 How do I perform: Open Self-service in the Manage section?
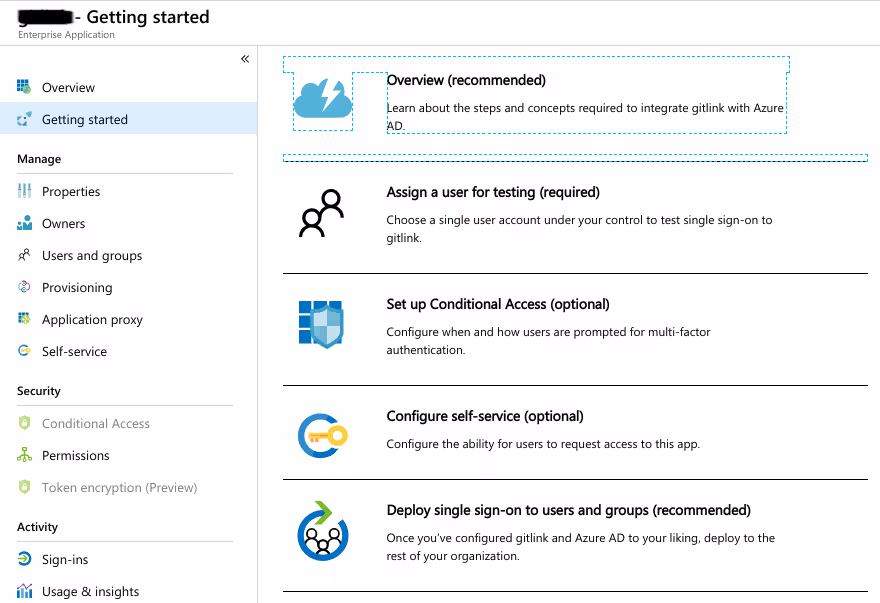[74, 352]
